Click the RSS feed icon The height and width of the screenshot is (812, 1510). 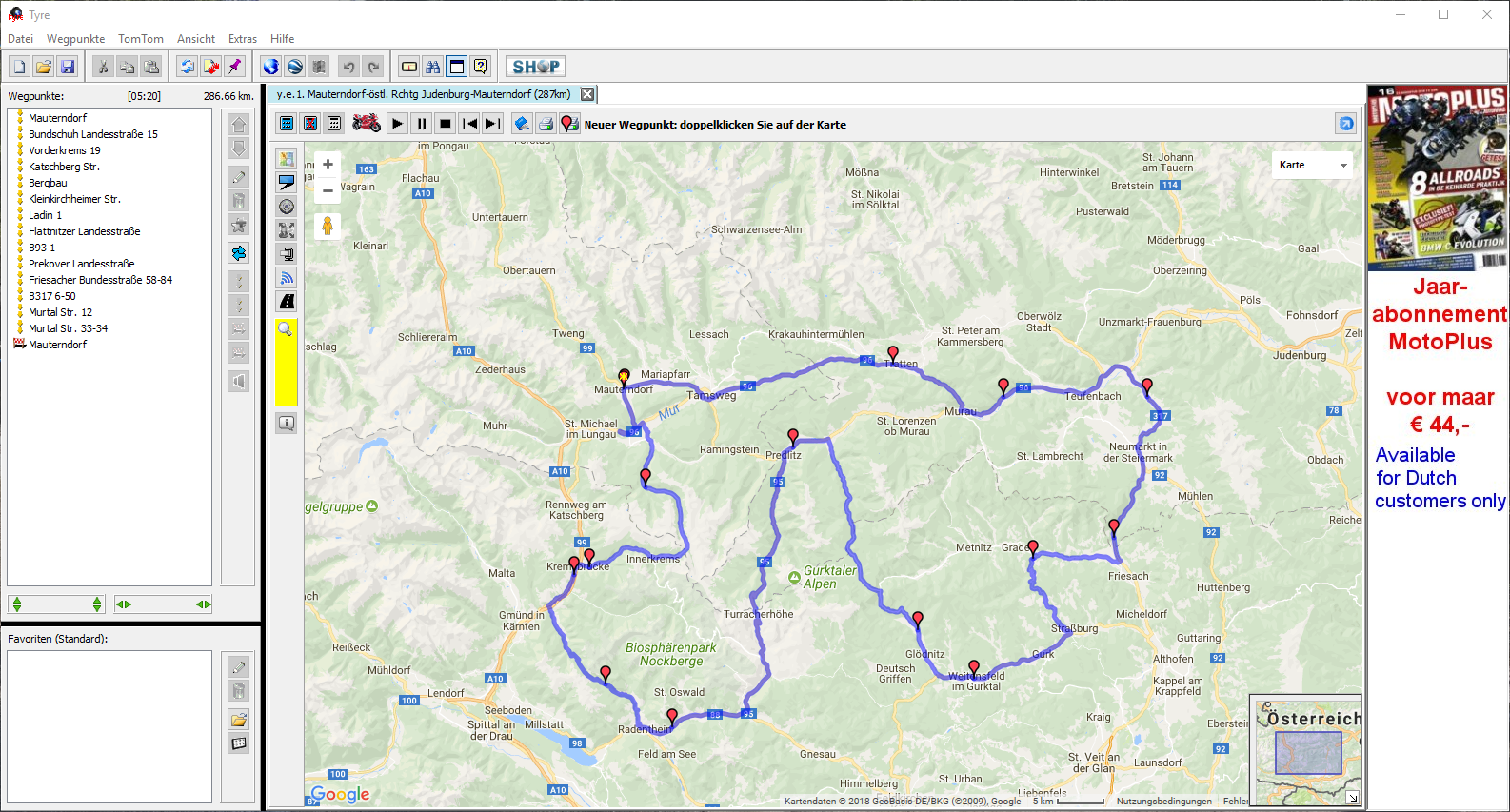point(287,278)
